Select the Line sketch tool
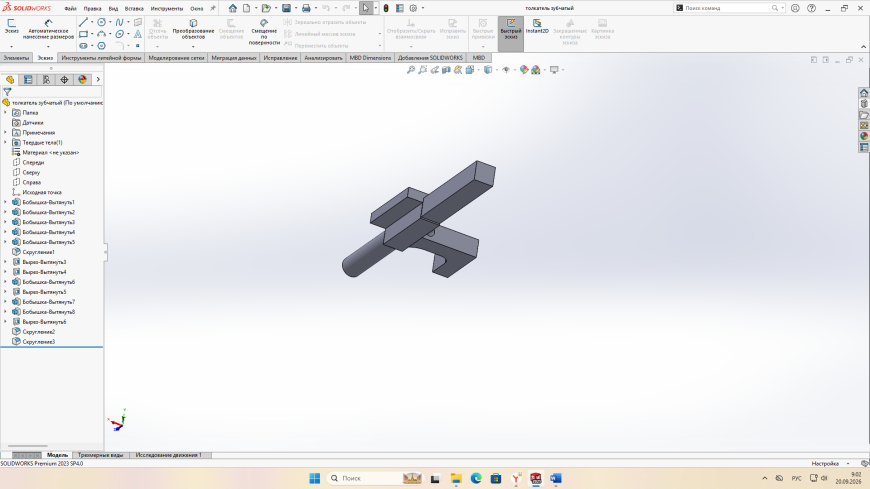Screen dimensions: 870x489 [83, 22]
